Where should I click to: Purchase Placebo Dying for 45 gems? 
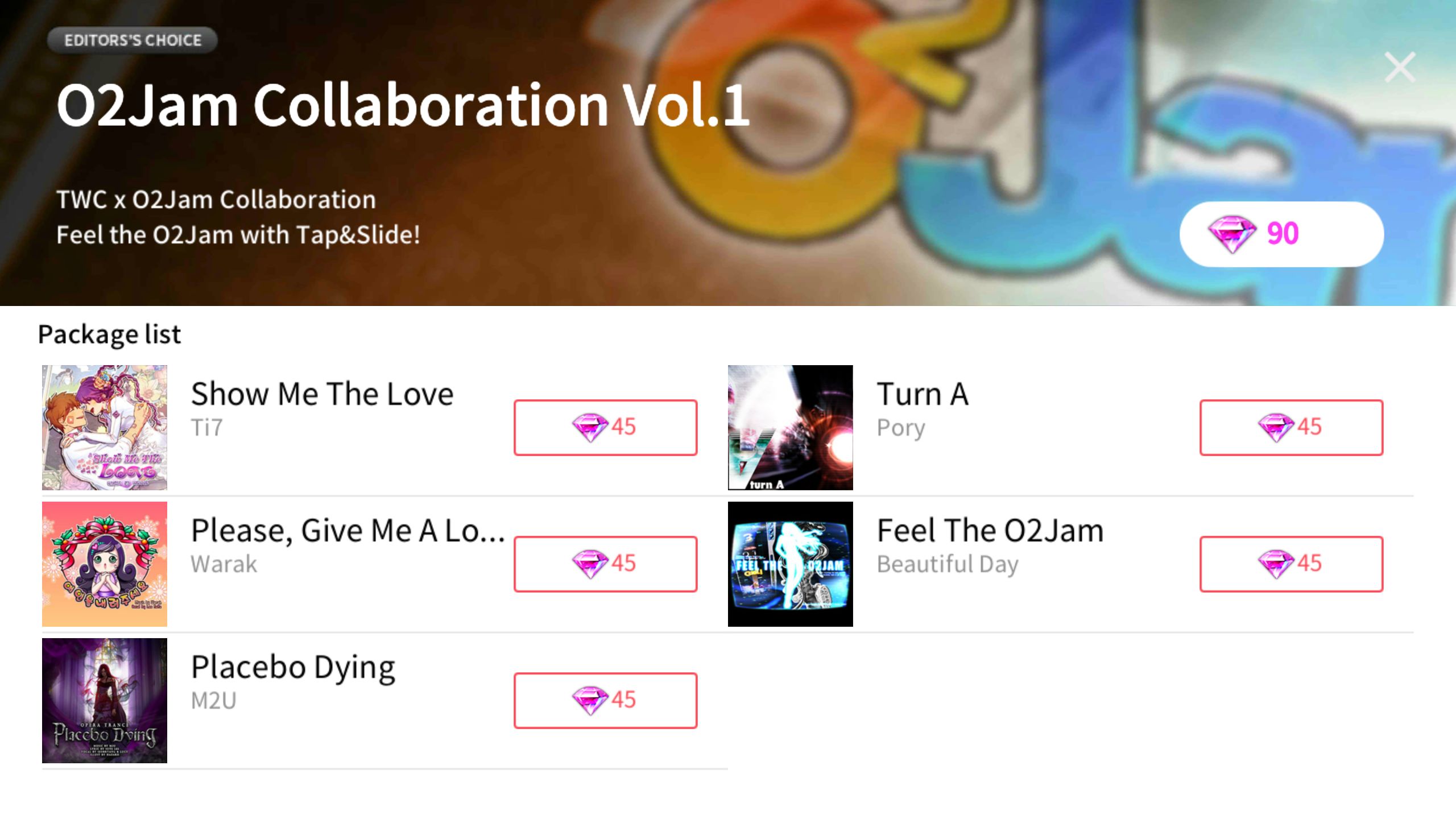coord(605,700)
